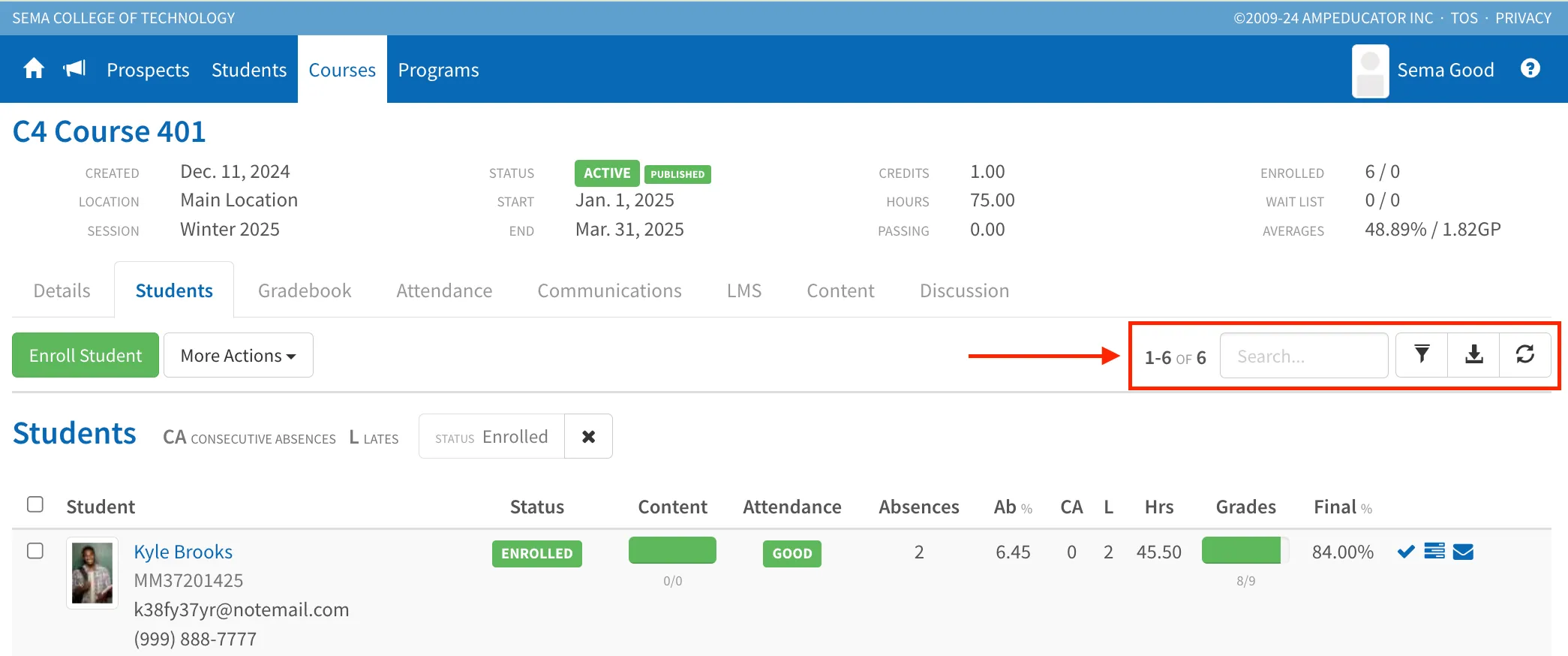The image size is (1568, 656).
Task: Expand the More Actions dropdown
Action: coord(239,355)
